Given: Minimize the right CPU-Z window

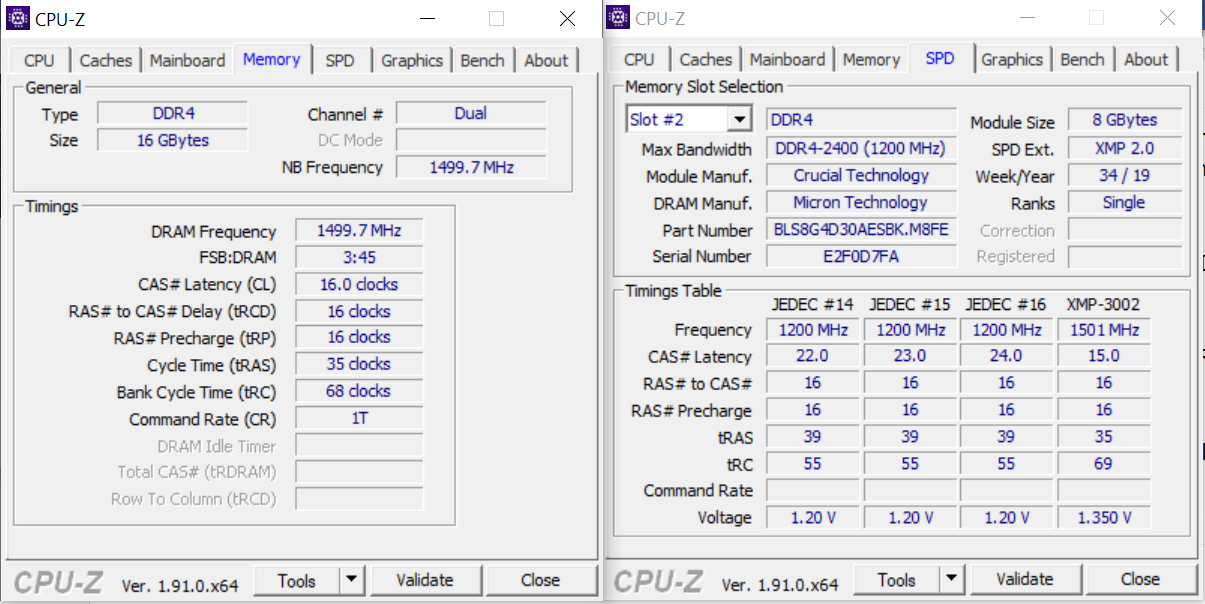Looking at the screenshot, I should tap(1027, 18).
